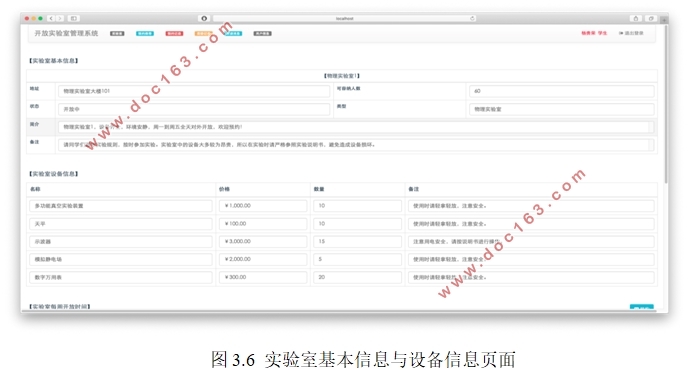Click the 【物理实验室1】 table heading

(x=342, y=76)
